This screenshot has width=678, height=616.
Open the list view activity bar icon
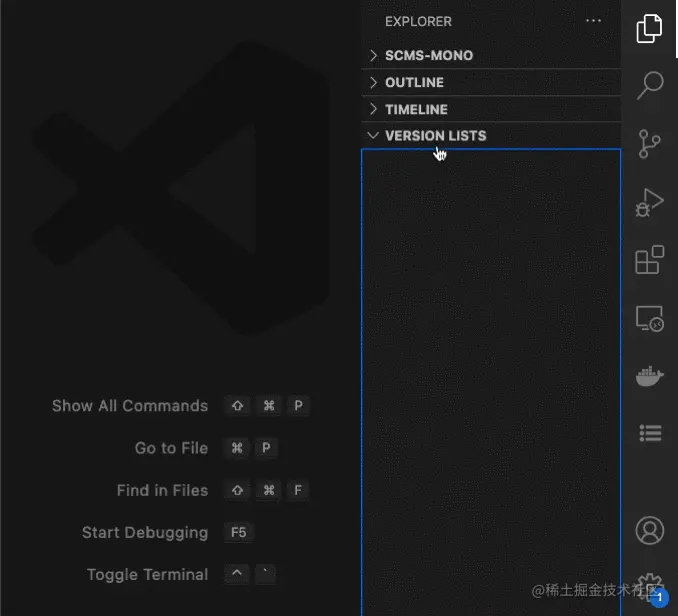click(x=650, y=433)
